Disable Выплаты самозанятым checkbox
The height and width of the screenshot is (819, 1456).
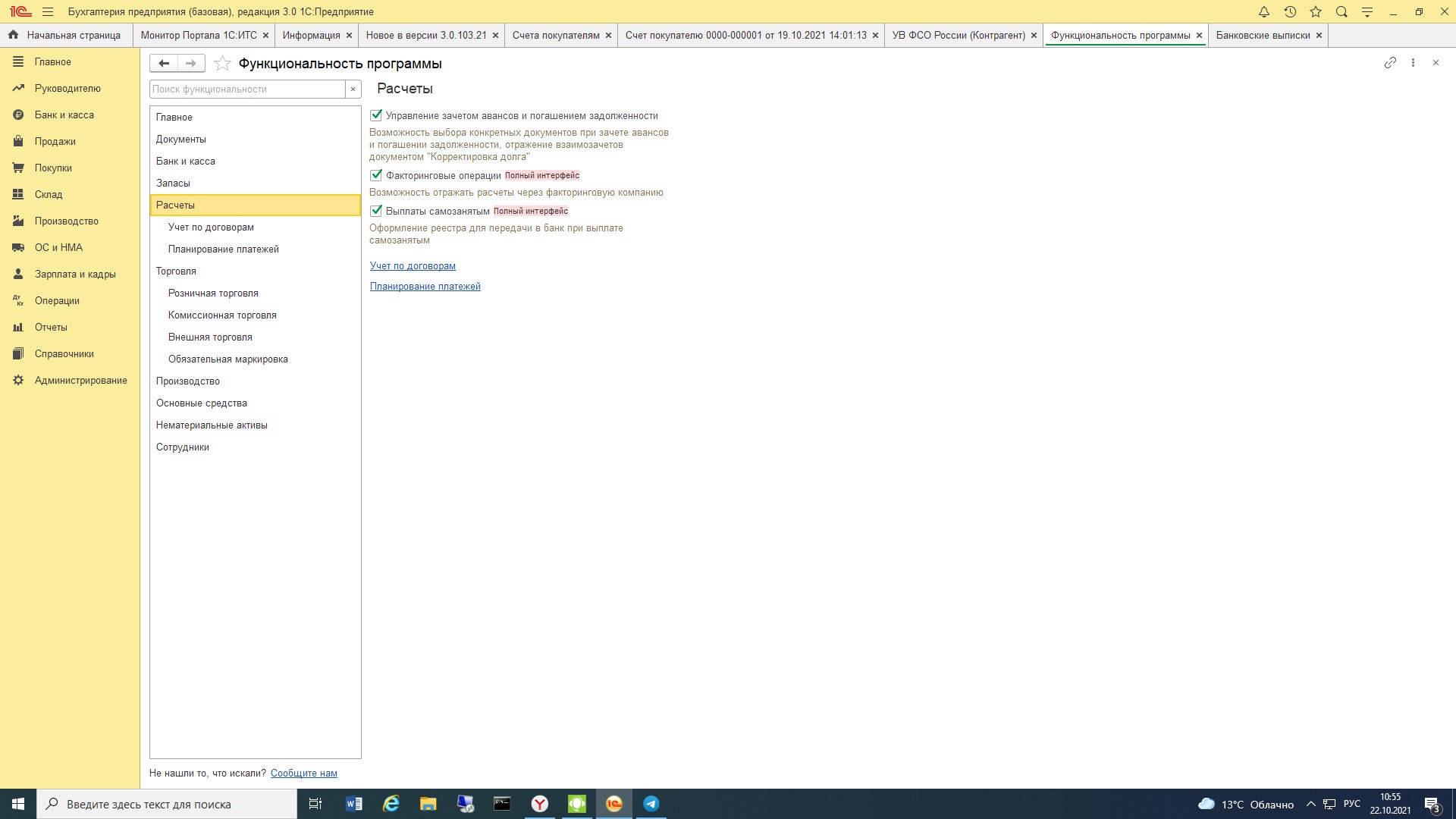[376, 211]
